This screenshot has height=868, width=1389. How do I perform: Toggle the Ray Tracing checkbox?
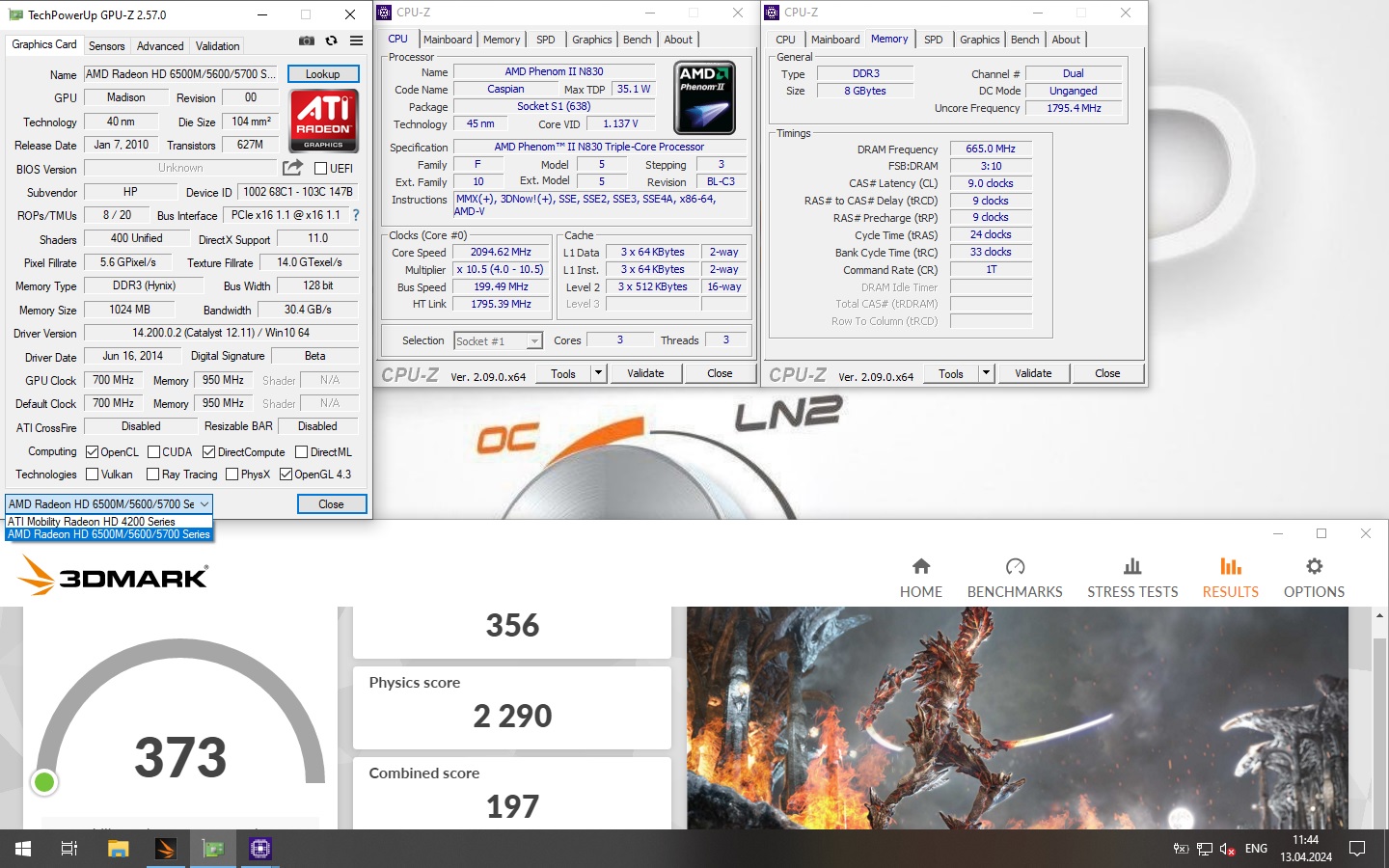152,474
